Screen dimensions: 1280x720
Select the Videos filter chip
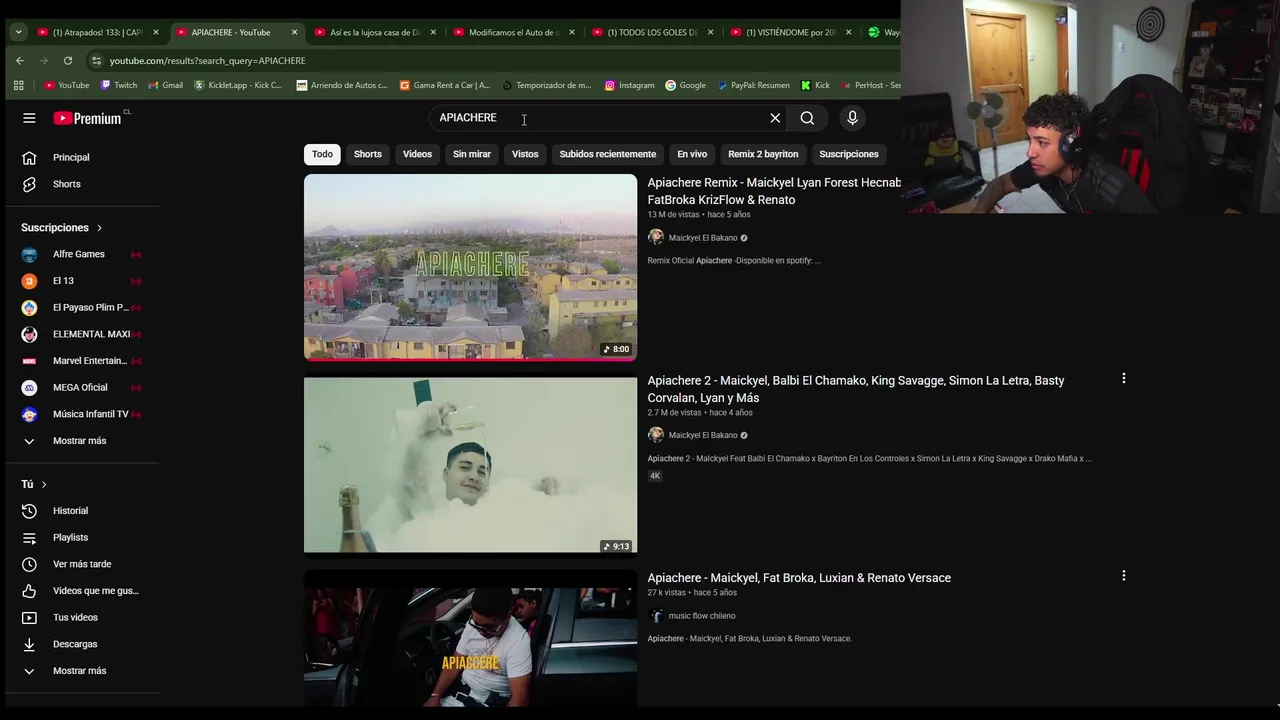pos(417,154)
